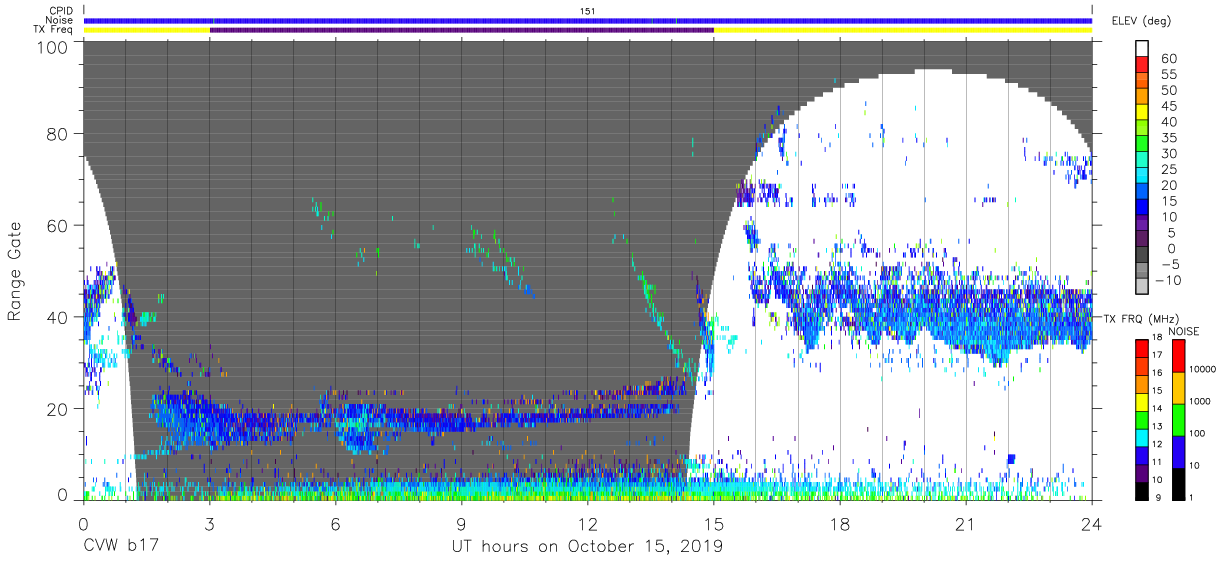The height and width of the screenshot is (567, 1228).
Task: Pick the light grey bottom ELEV colorbar segment
Action: tap(1143, 288)
